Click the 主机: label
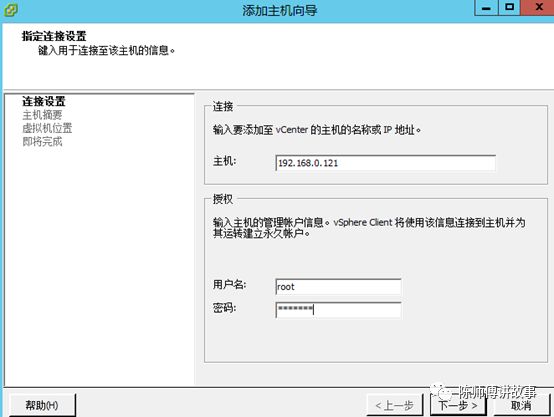The image size is (554, 417). pos(224,161)
